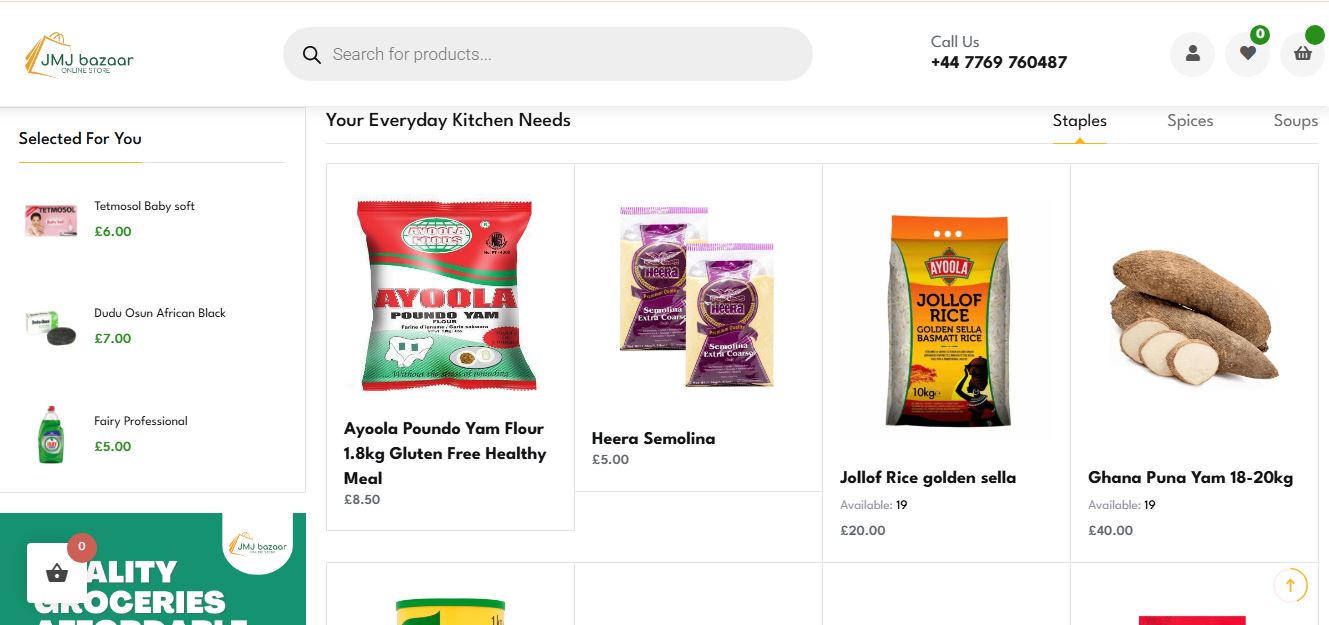Viewport: 1329px width, 625px height.
Task: Switch to the Spices tab
Action: click(1189, 121)
